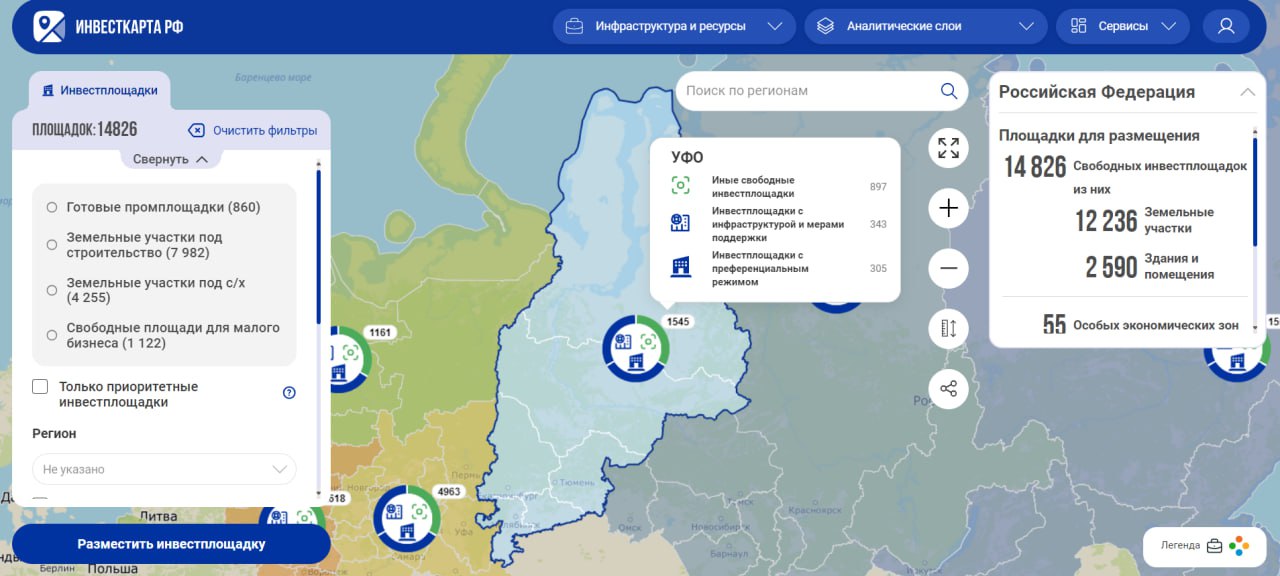
Task: Zoom in with the plus button
Action: (x=948, y=208)
